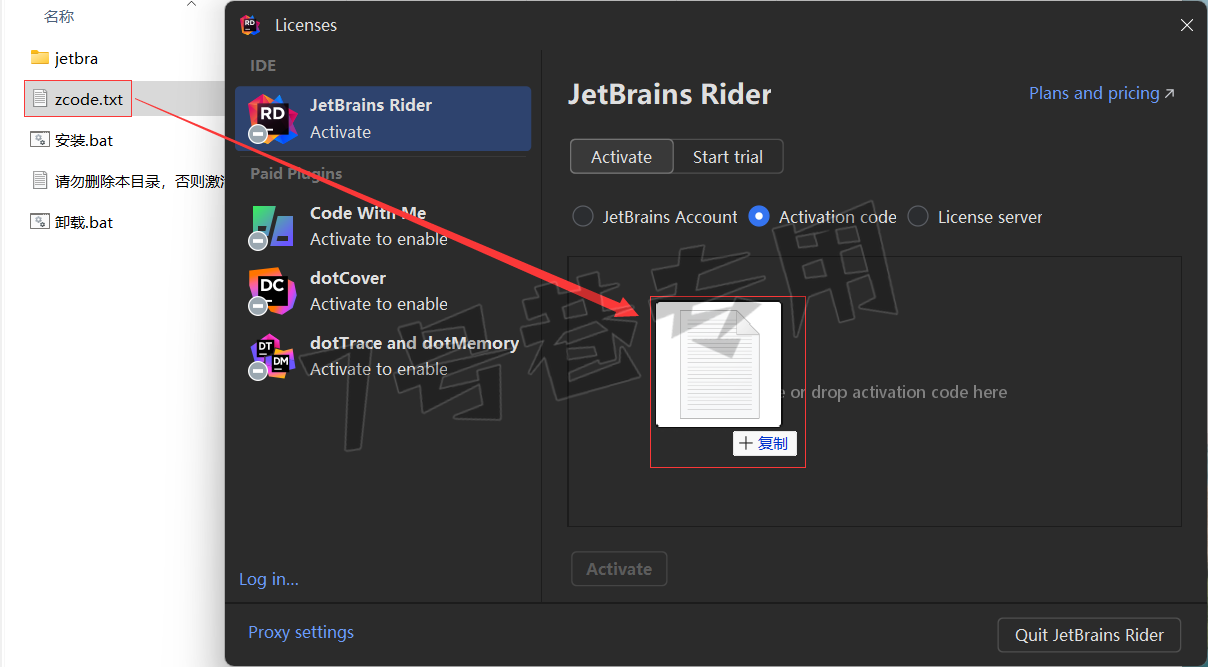Image resolution: width=1208 pixels, height=667 pixels.
Task: Close the Licenses dialog
Action: tap(1187, 25)
